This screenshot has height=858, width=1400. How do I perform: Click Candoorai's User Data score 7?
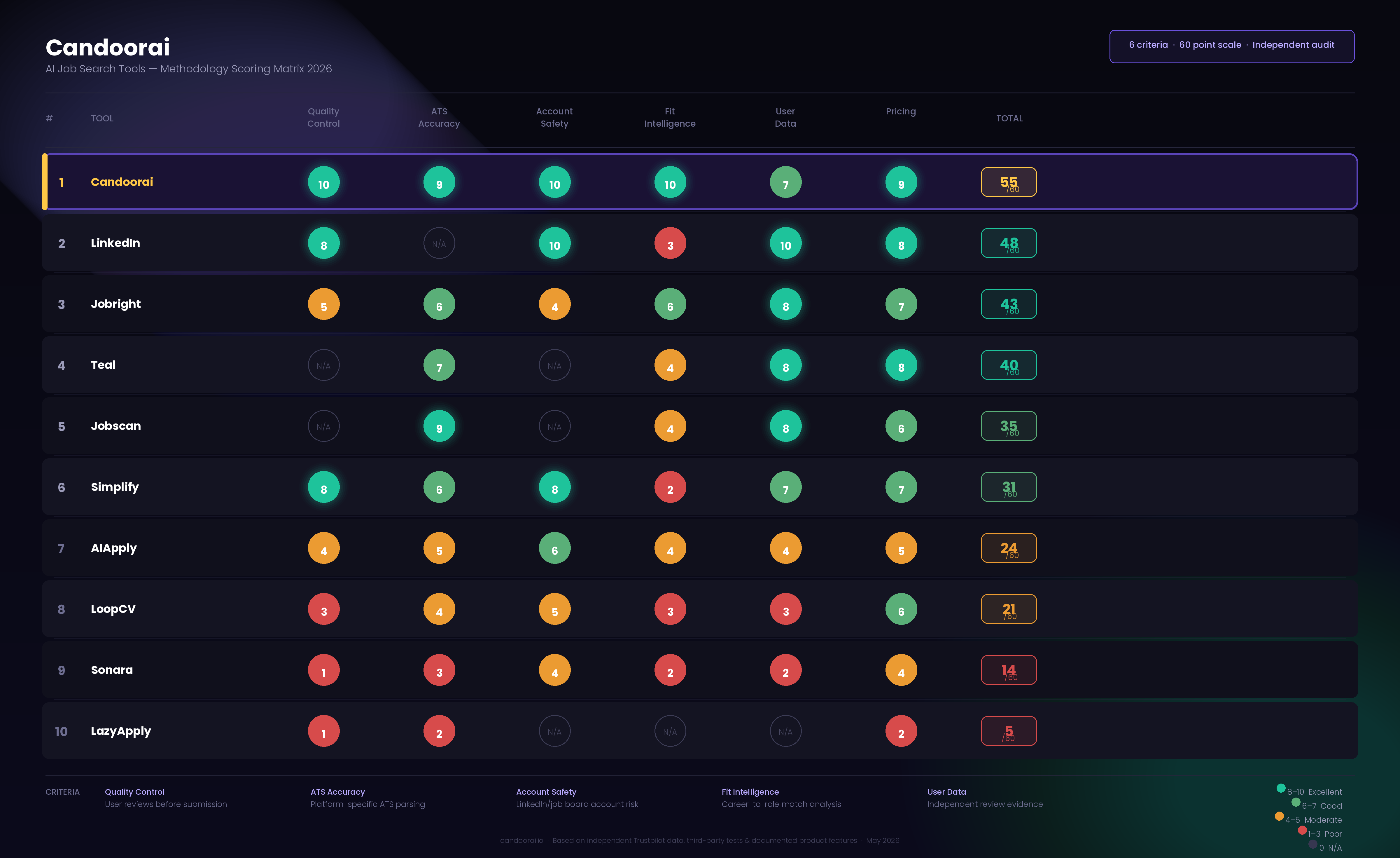tap(785, 182)
